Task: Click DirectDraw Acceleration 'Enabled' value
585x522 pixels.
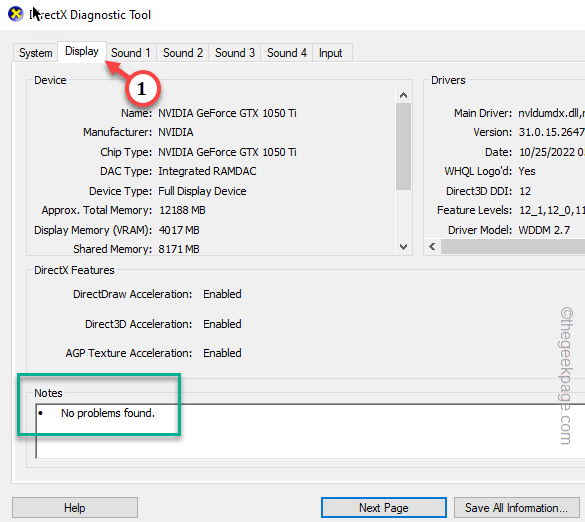Action: [x=222, y=294]
